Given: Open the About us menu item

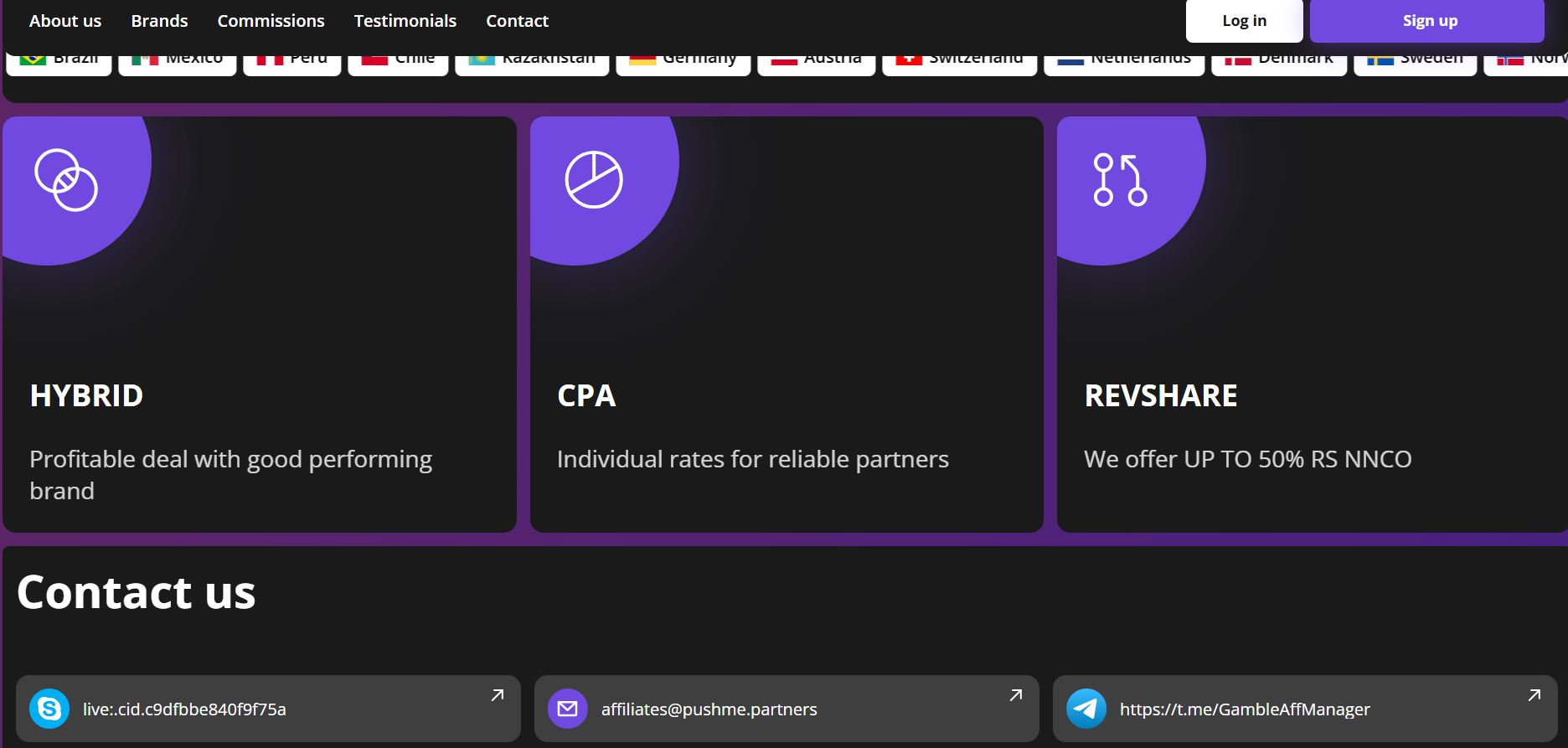Looking at the screenshot, I should pyautogui.click(x=65, y=21).
